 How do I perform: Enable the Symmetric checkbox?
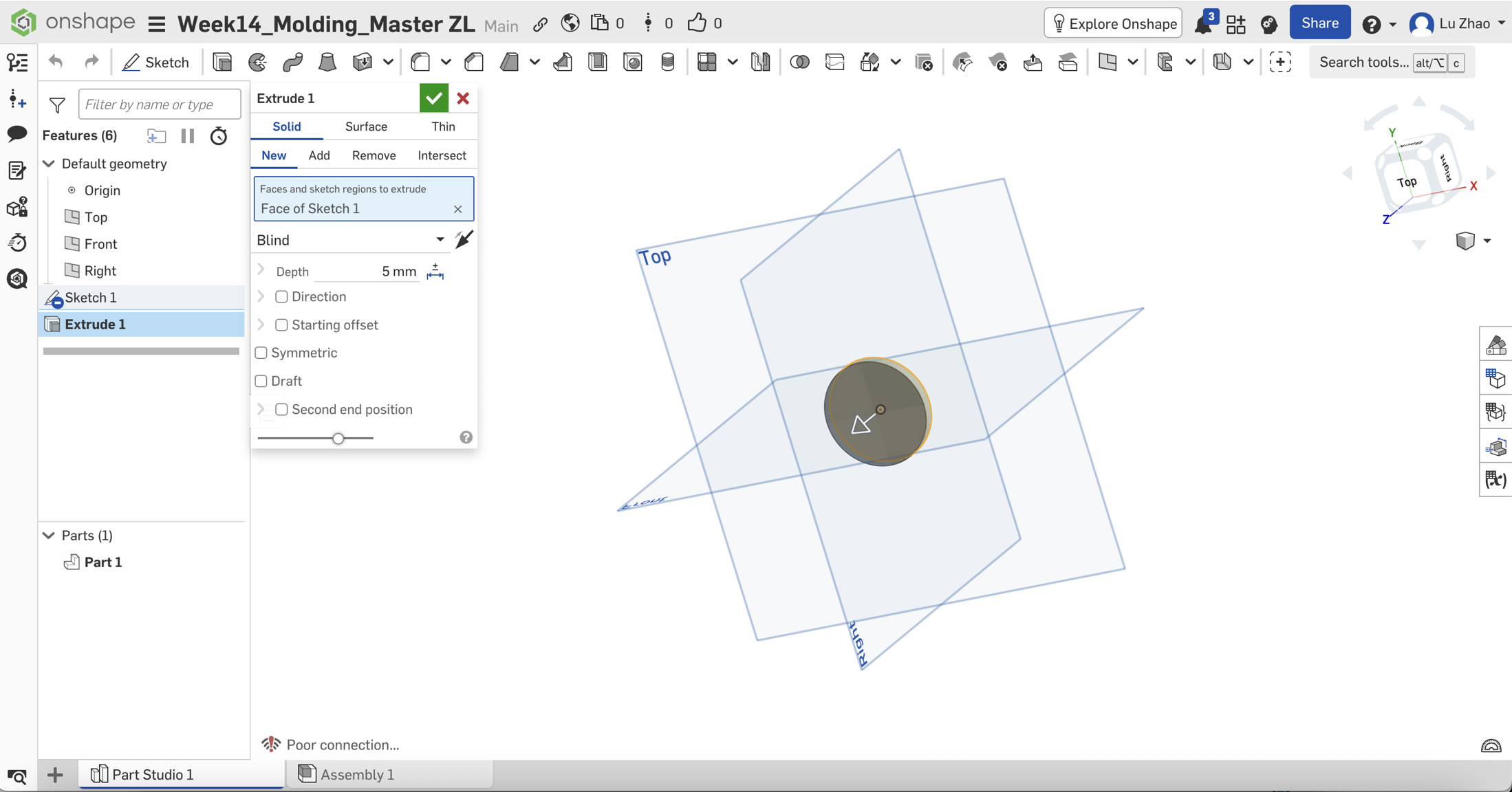pyautogui.click(x=261, y=353)
